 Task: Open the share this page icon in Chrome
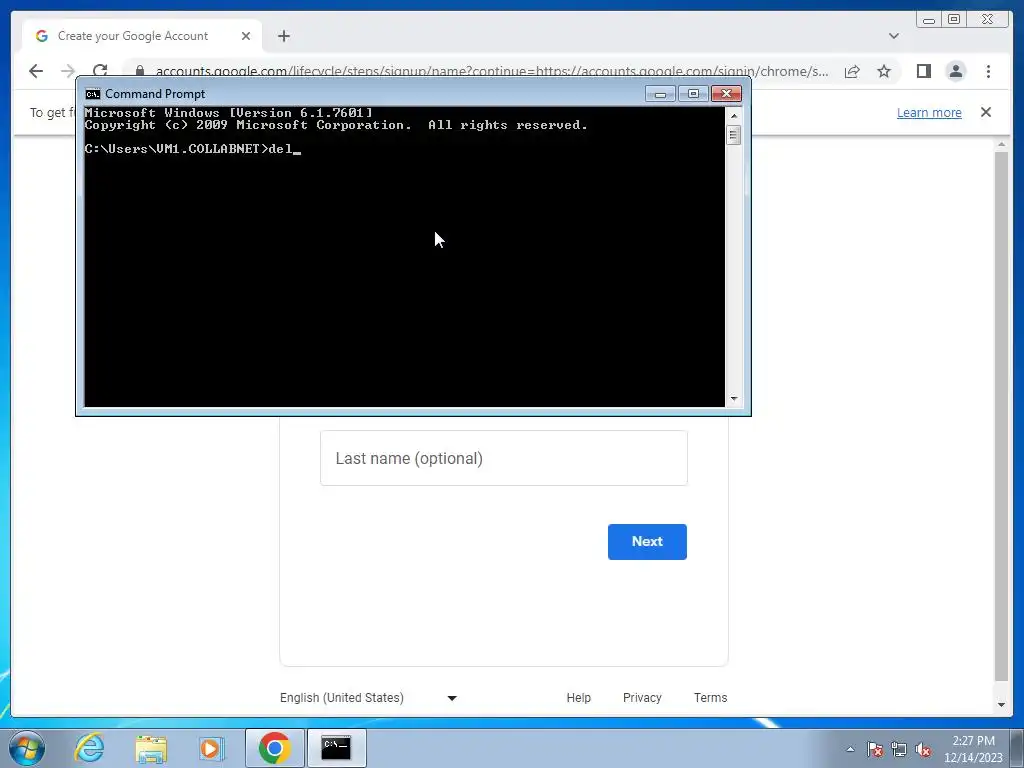[x=852, y=71]
